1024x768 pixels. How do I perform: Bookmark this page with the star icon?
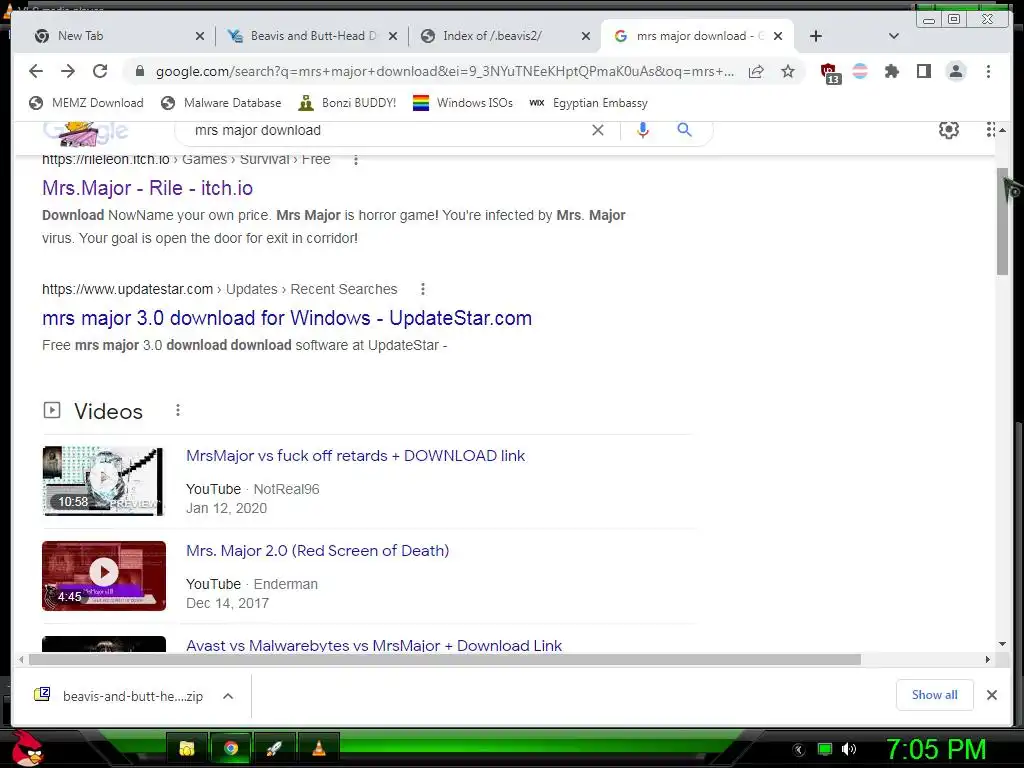[x=788, y=71]
